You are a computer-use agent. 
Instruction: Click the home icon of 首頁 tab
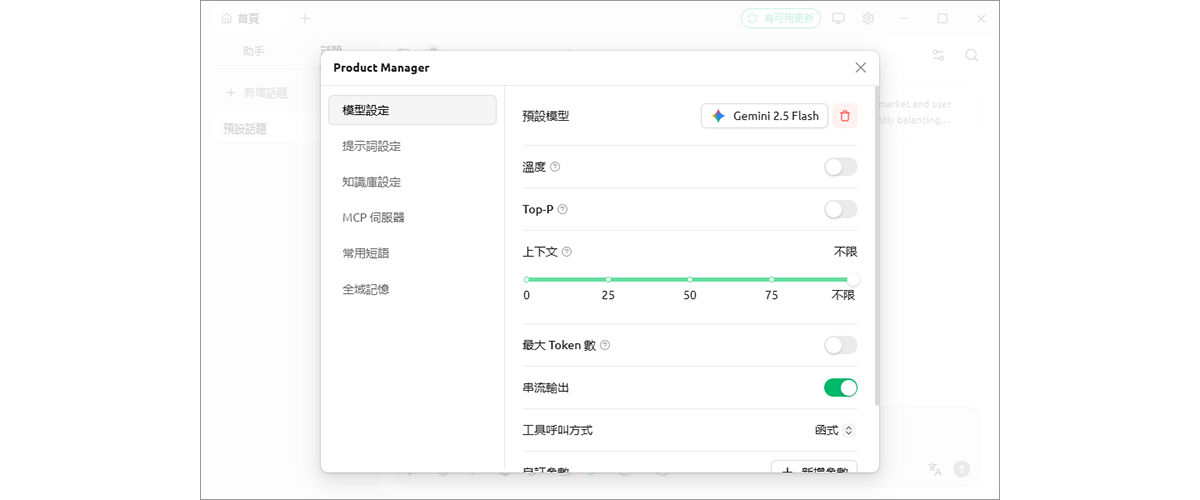click(x=226, y=18)
